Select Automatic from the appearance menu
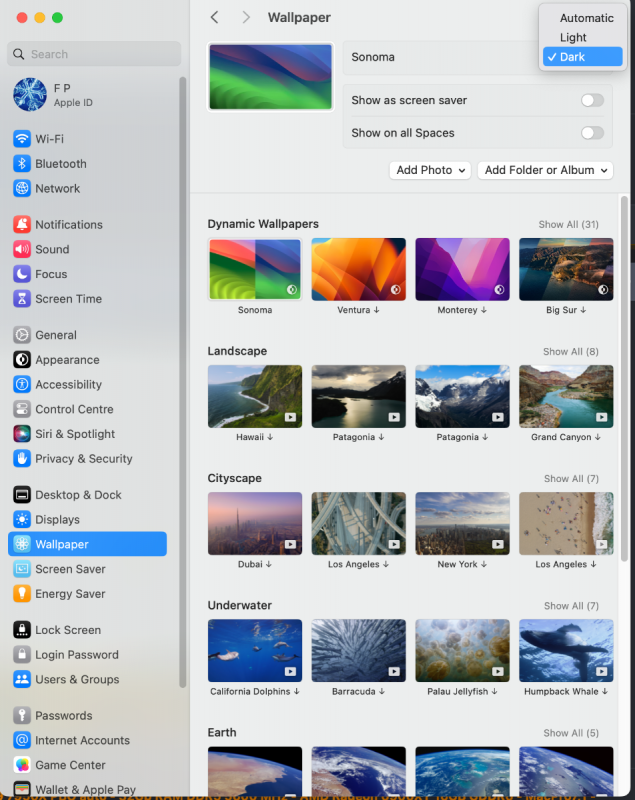635x800 pixels. 586,18
